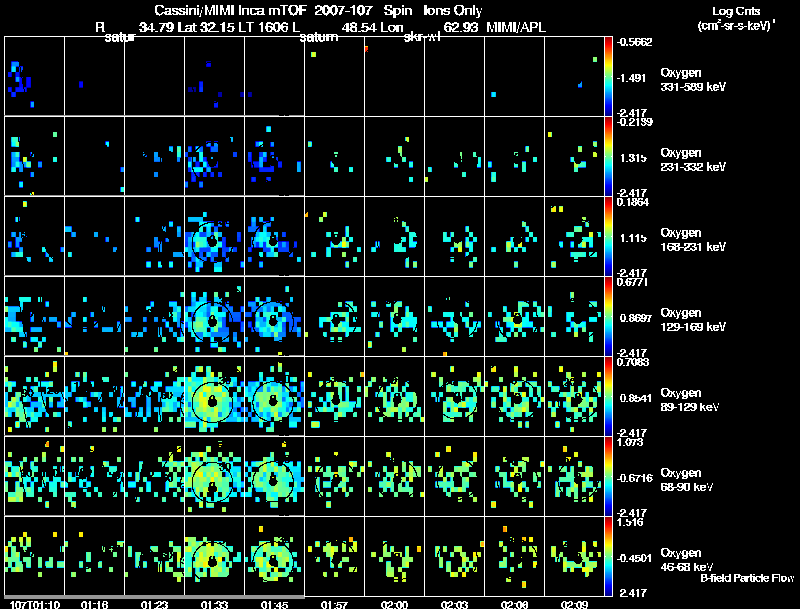
Task: Click the 'Oxygen 331-589 keV' row label
Action: point(693,80)
